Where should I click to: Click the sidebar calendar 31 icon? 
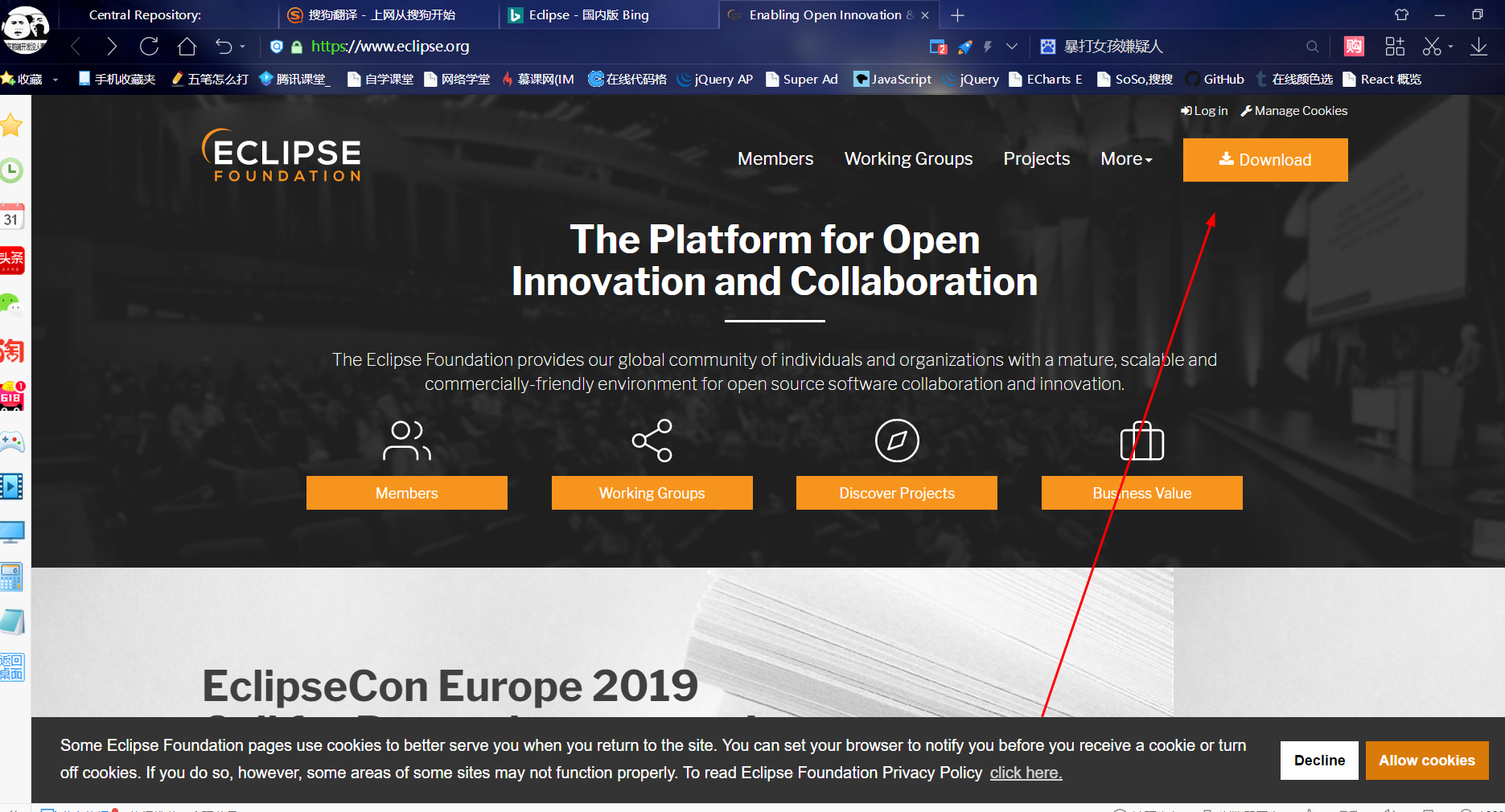tap(11, 216)
